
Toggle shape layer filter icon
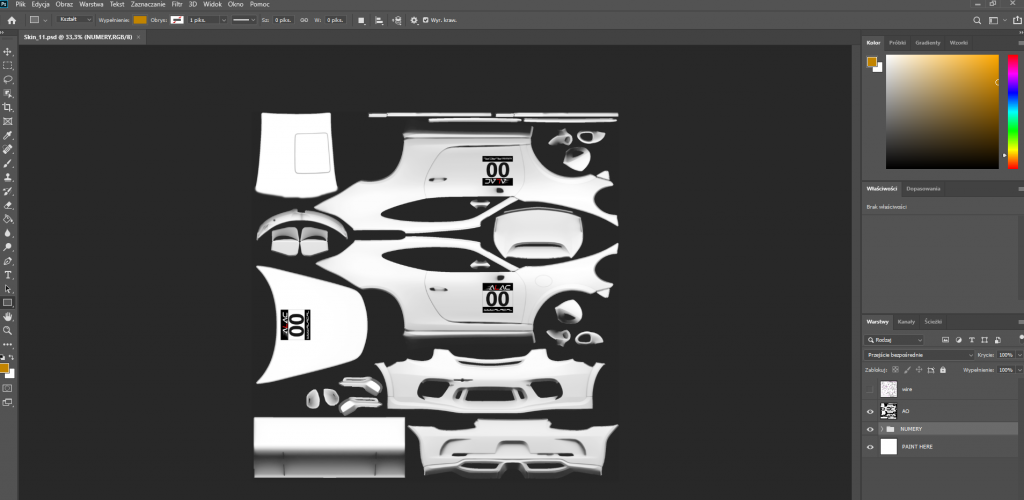click(x=984, y=339)
